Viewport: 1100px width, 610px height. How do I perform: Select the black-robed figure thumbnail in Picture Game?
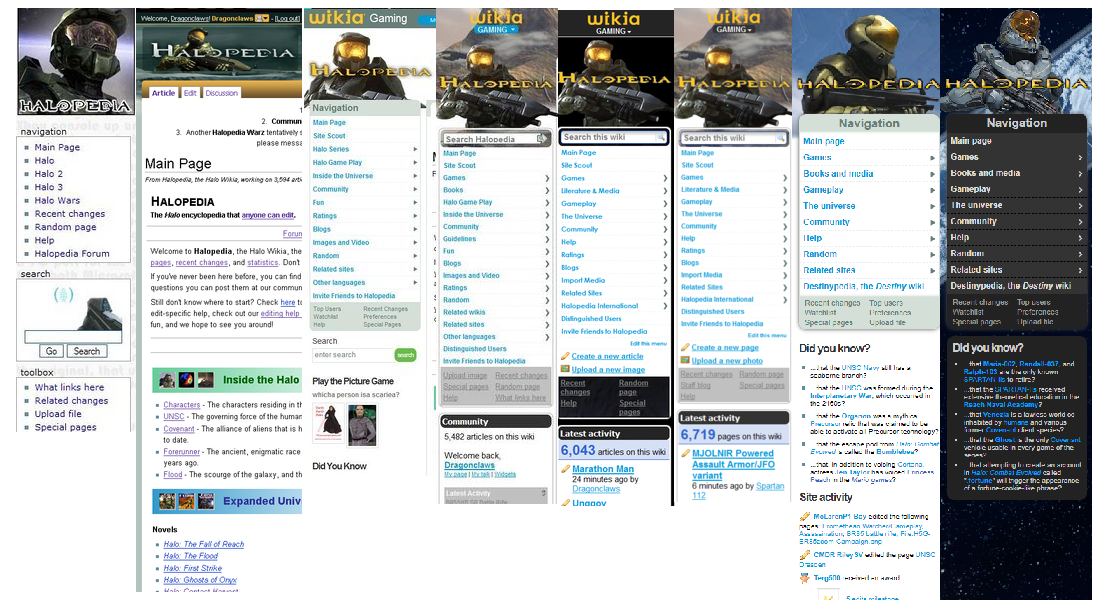[x=361, y=425]
